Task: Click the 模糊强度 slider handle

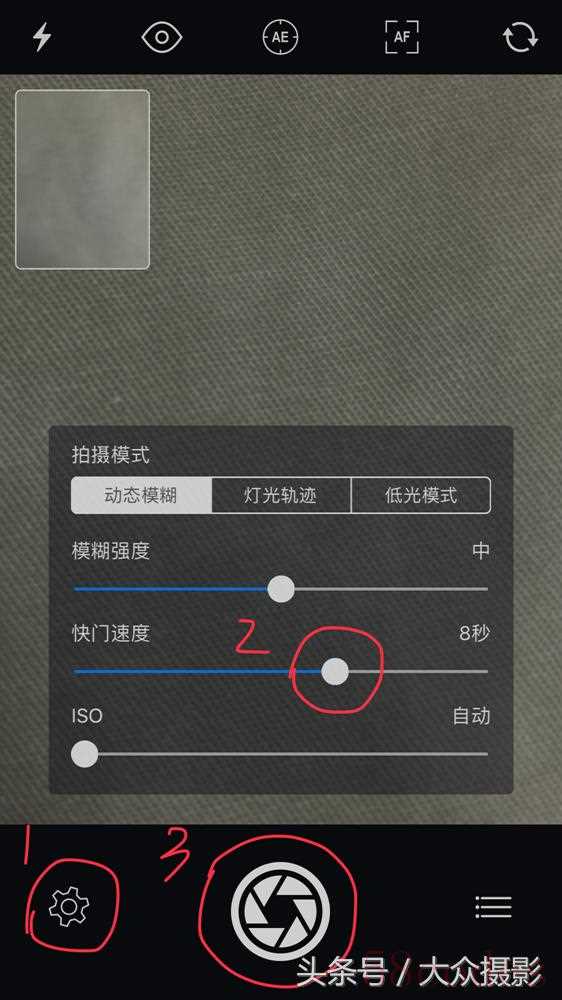Action: (x=281, y=589)
